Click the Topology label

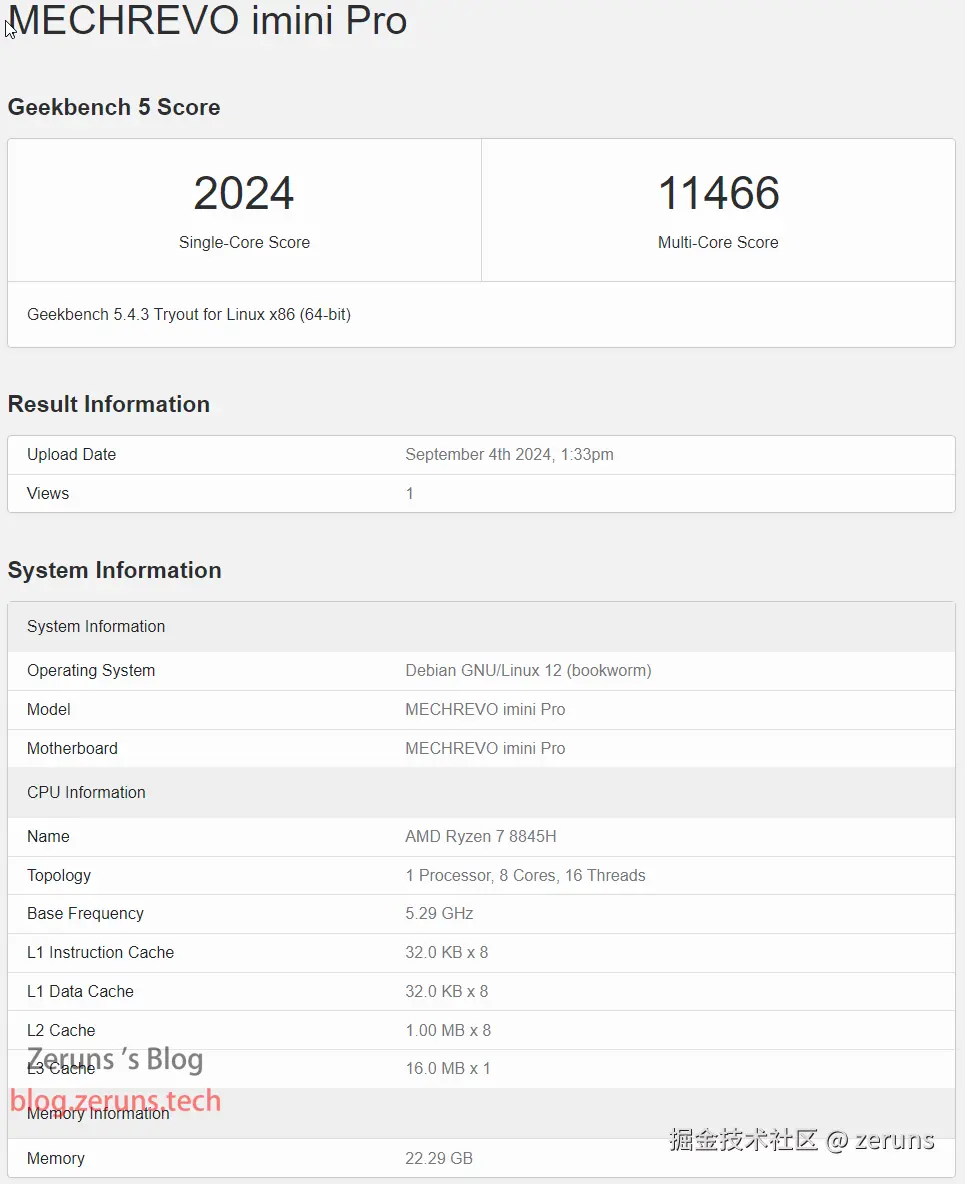coord(59,875)
